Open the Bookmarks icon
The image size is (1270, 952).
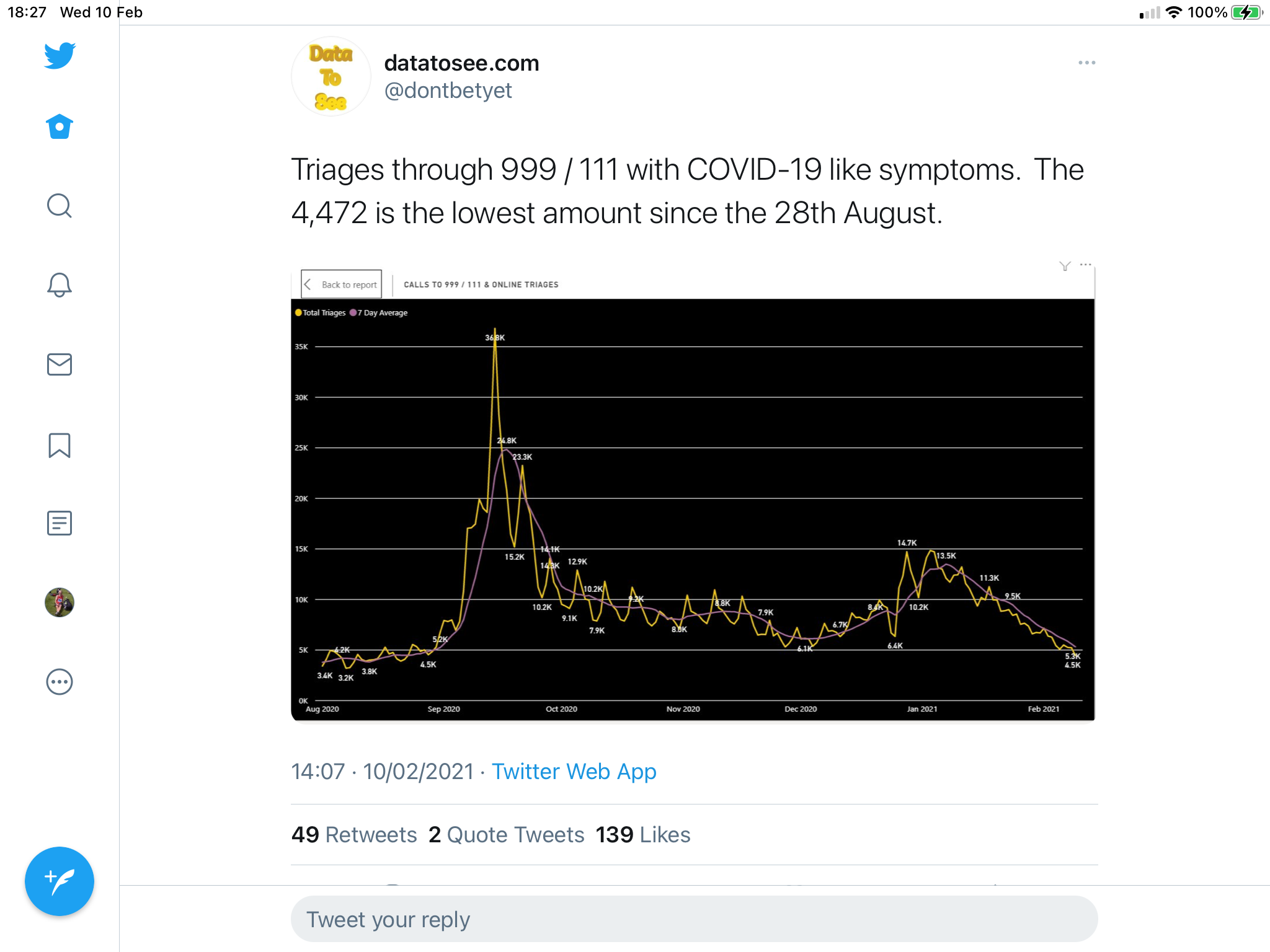point(60,445)
